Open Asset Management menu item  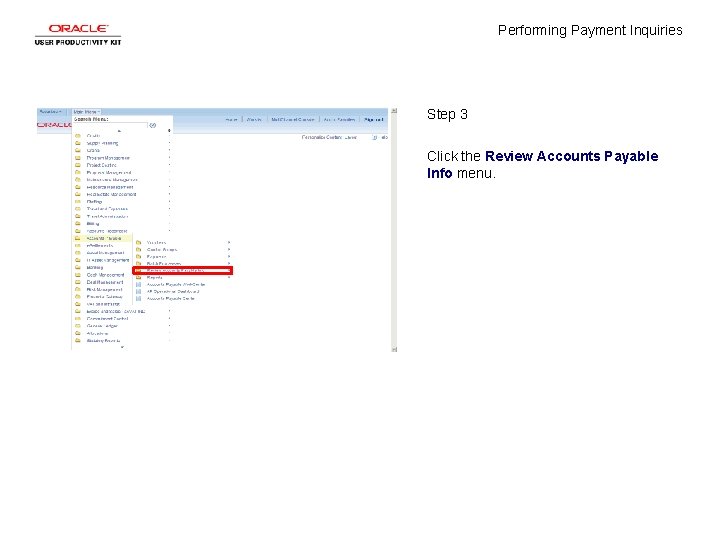pos(105,253)
